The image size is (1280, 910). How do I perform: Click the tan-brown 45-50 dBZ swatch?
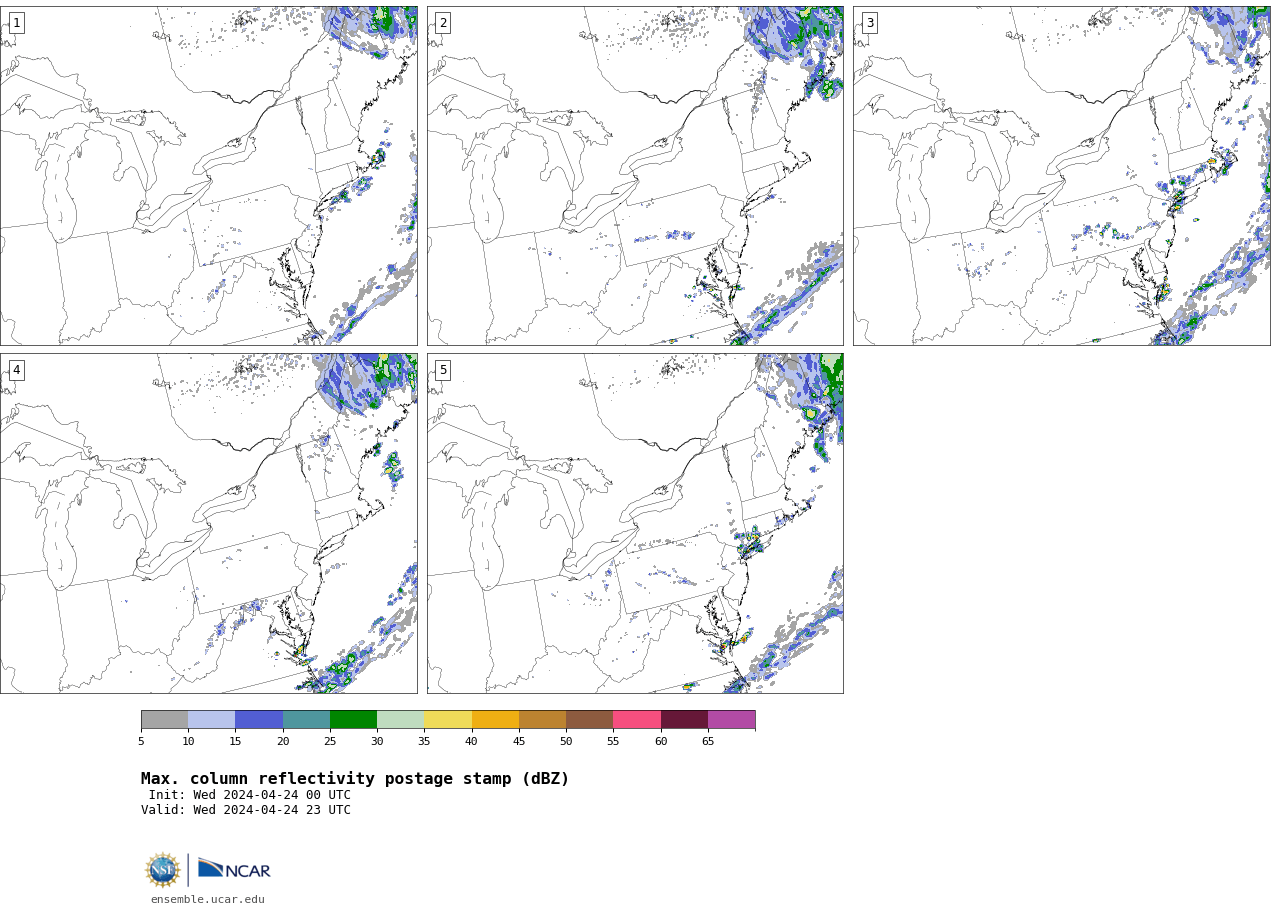coord(542,720)
